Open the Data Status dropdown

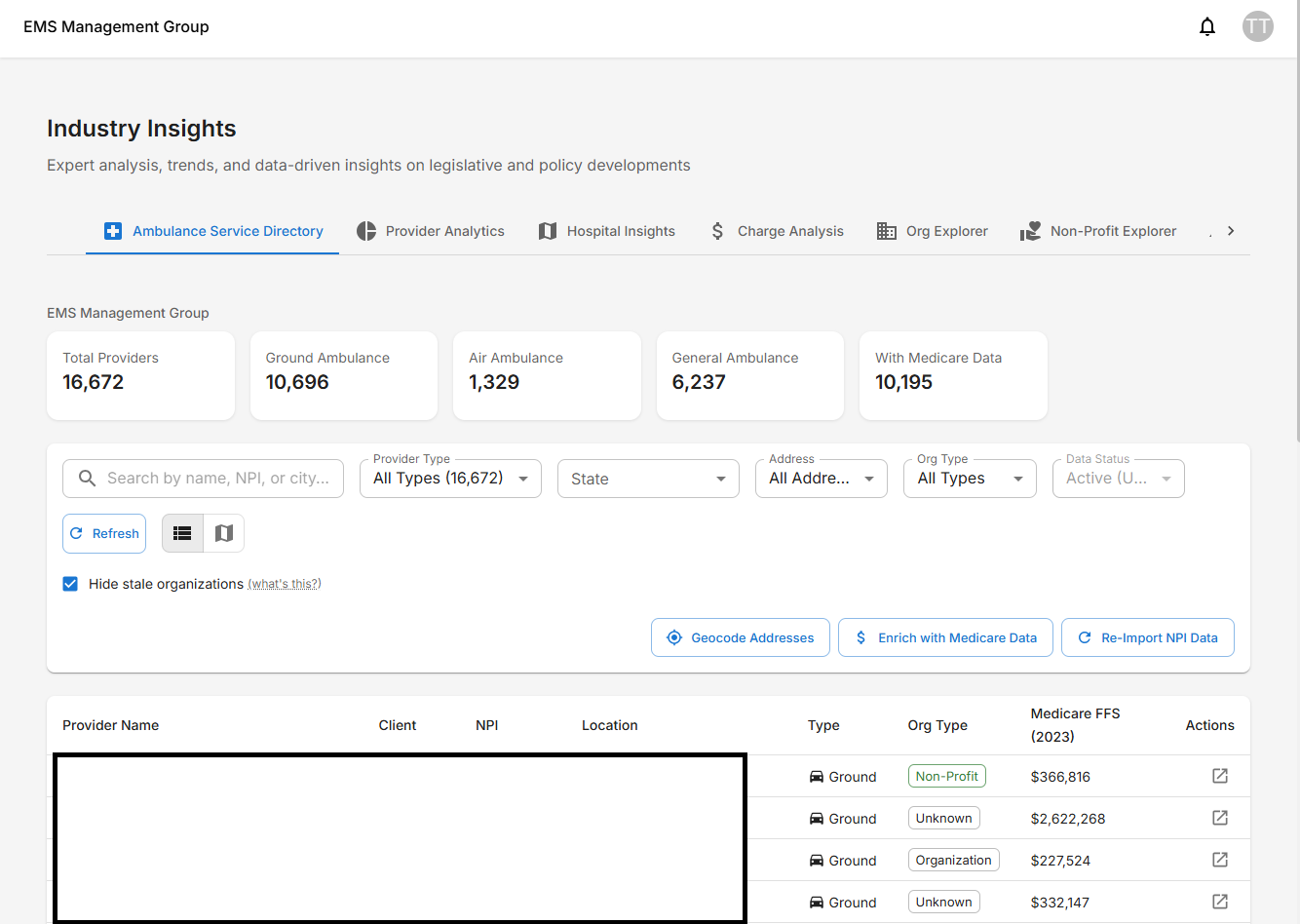[x=1119, y=479]
